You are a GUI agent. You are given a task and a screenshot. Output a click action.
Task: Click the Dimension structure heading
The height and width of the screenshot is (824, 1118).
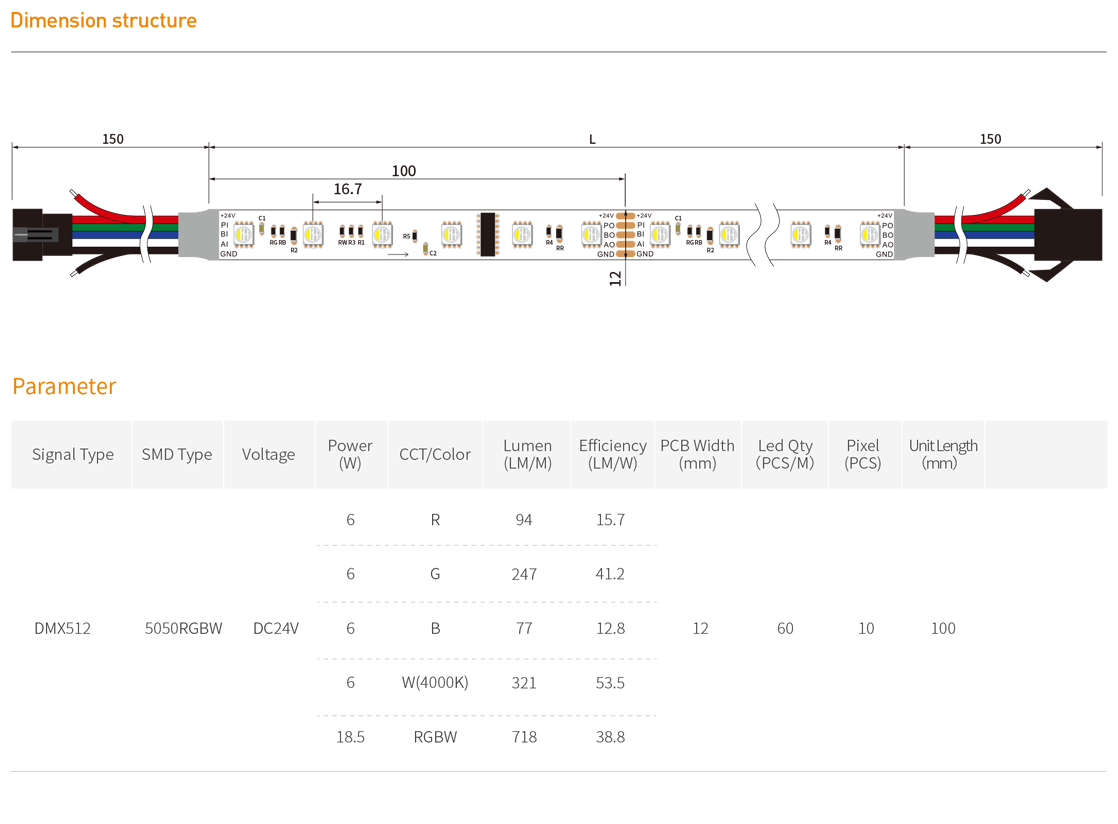tap(104, 21)
